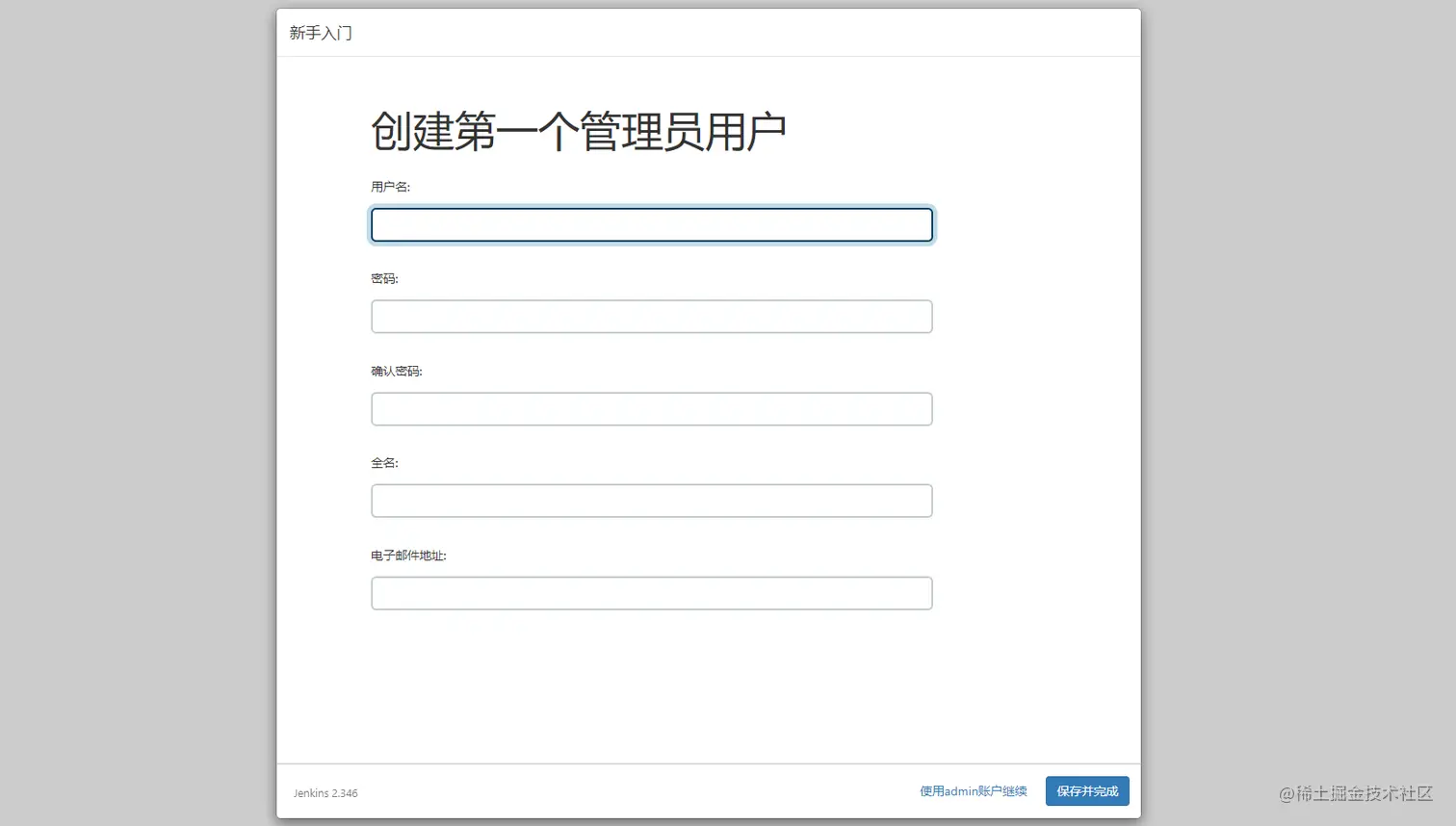1456x826 pixels.
Task: Click the 全名 label text
Action: click(x=384, y=463)
